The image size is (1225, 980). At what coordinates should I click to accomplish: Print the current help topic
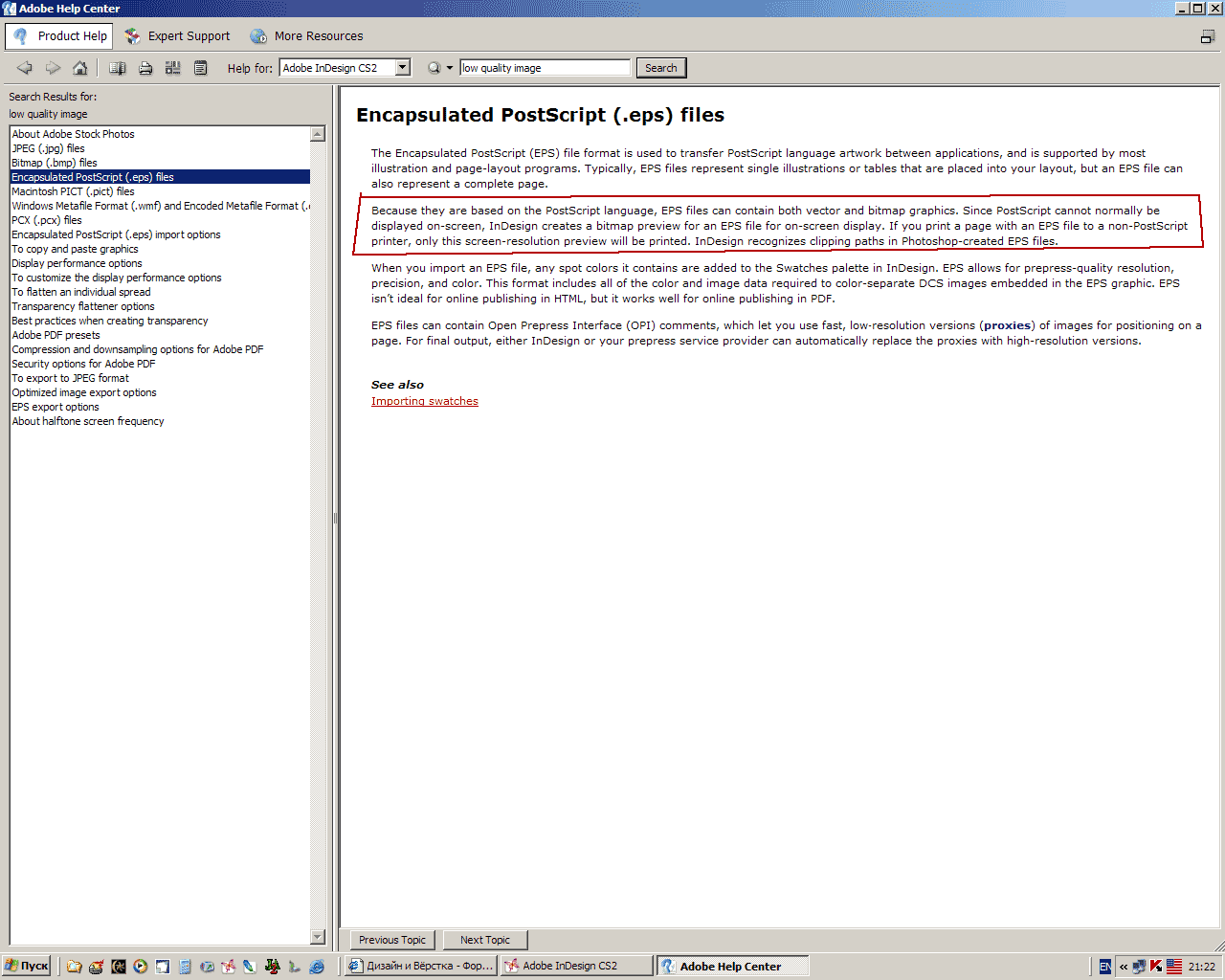coord(145,68)
